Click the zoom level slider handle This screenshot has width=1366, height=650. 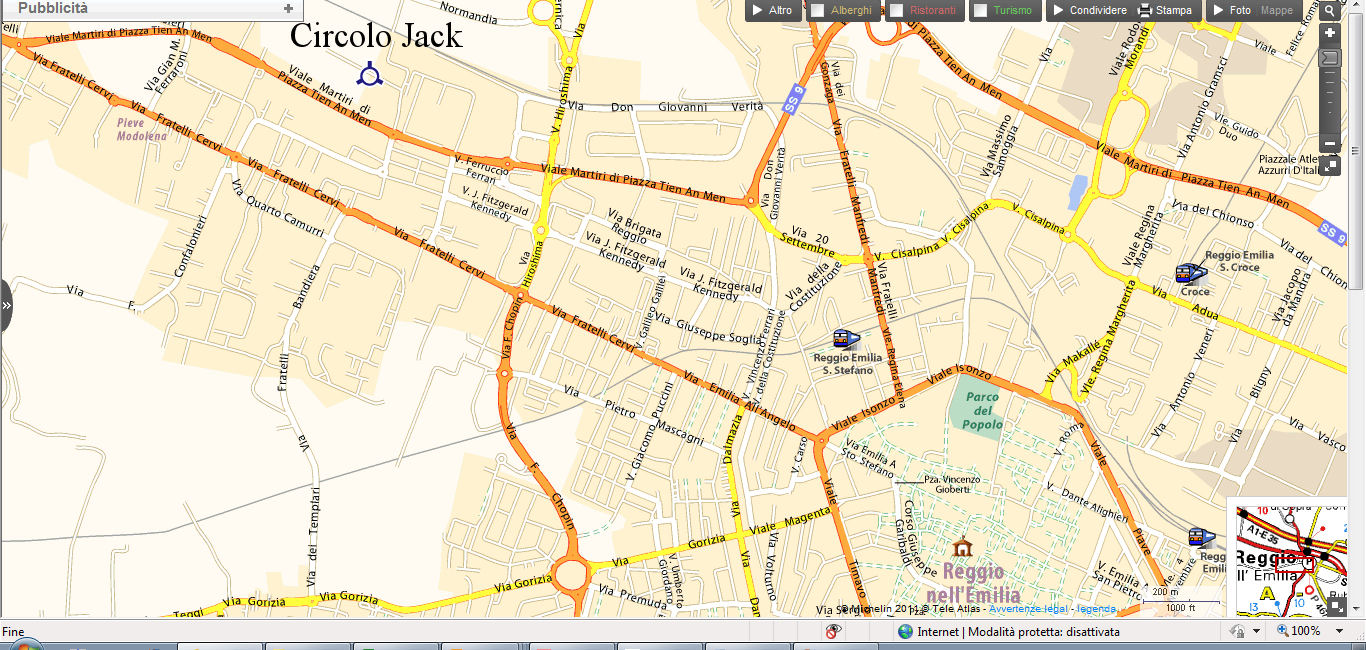click(x=1330, y=58)
